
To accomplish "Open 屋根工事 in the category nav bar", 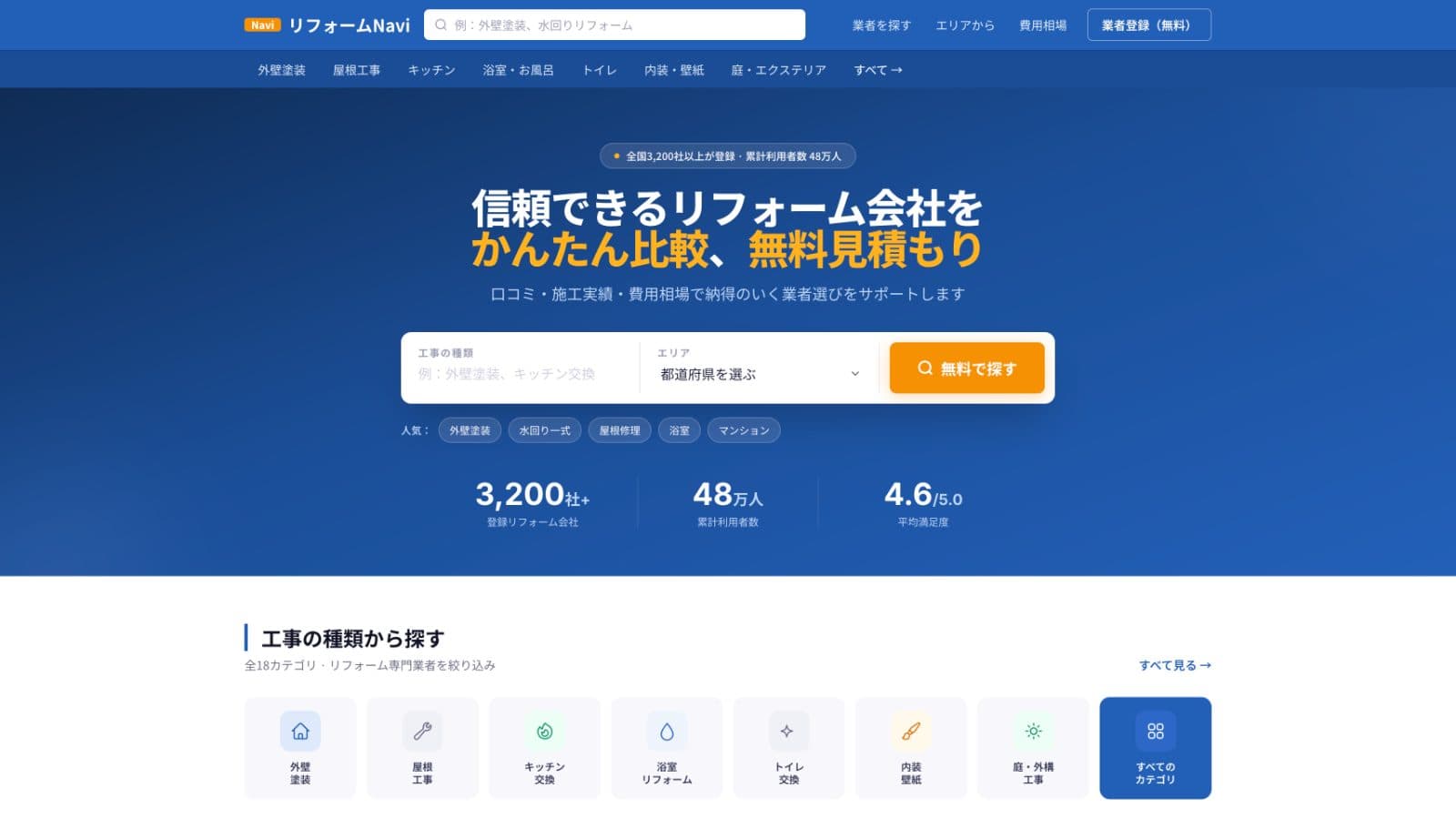I will (x=357, y=70).
